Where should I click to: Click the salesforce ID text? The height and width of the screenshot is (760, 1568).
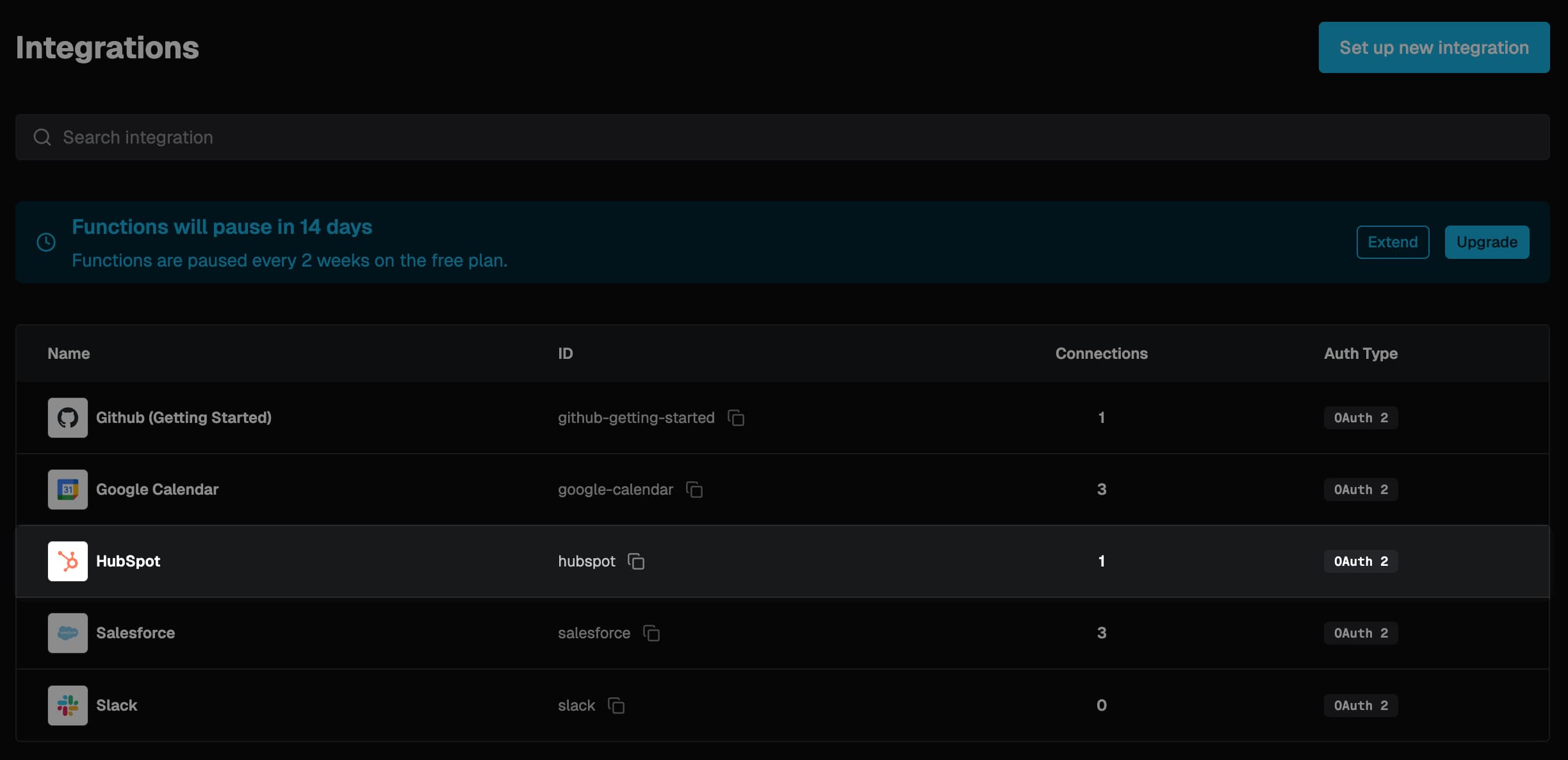(x=594, y=633)
